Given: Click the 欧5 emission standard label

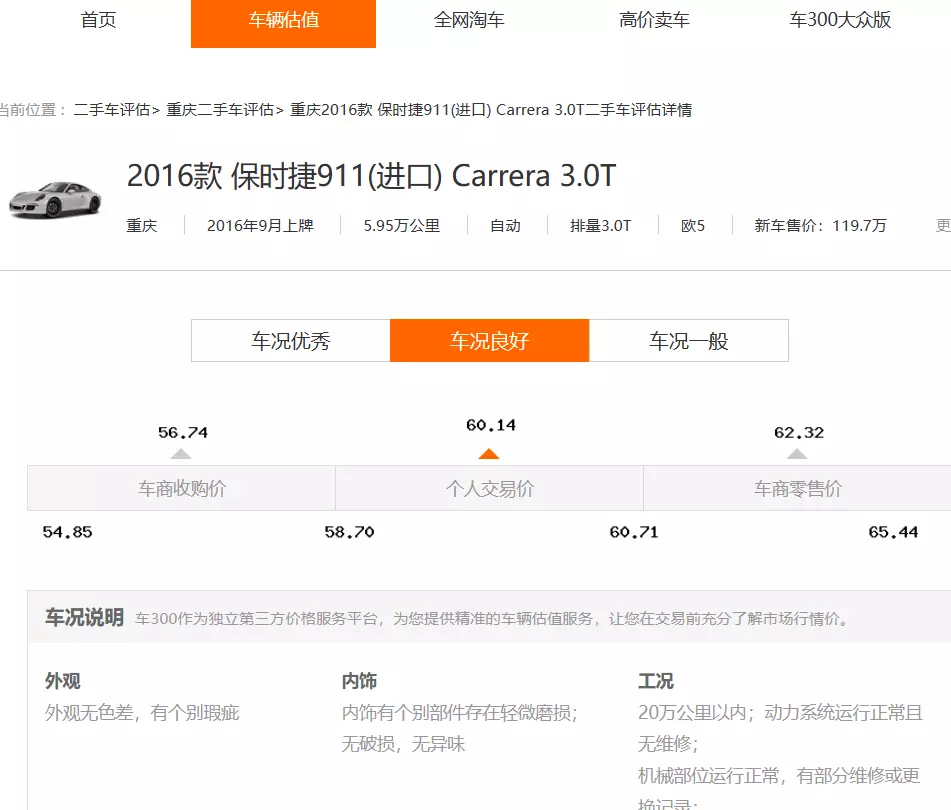Looking at the screenshot, I should click(x=693, y=226).
